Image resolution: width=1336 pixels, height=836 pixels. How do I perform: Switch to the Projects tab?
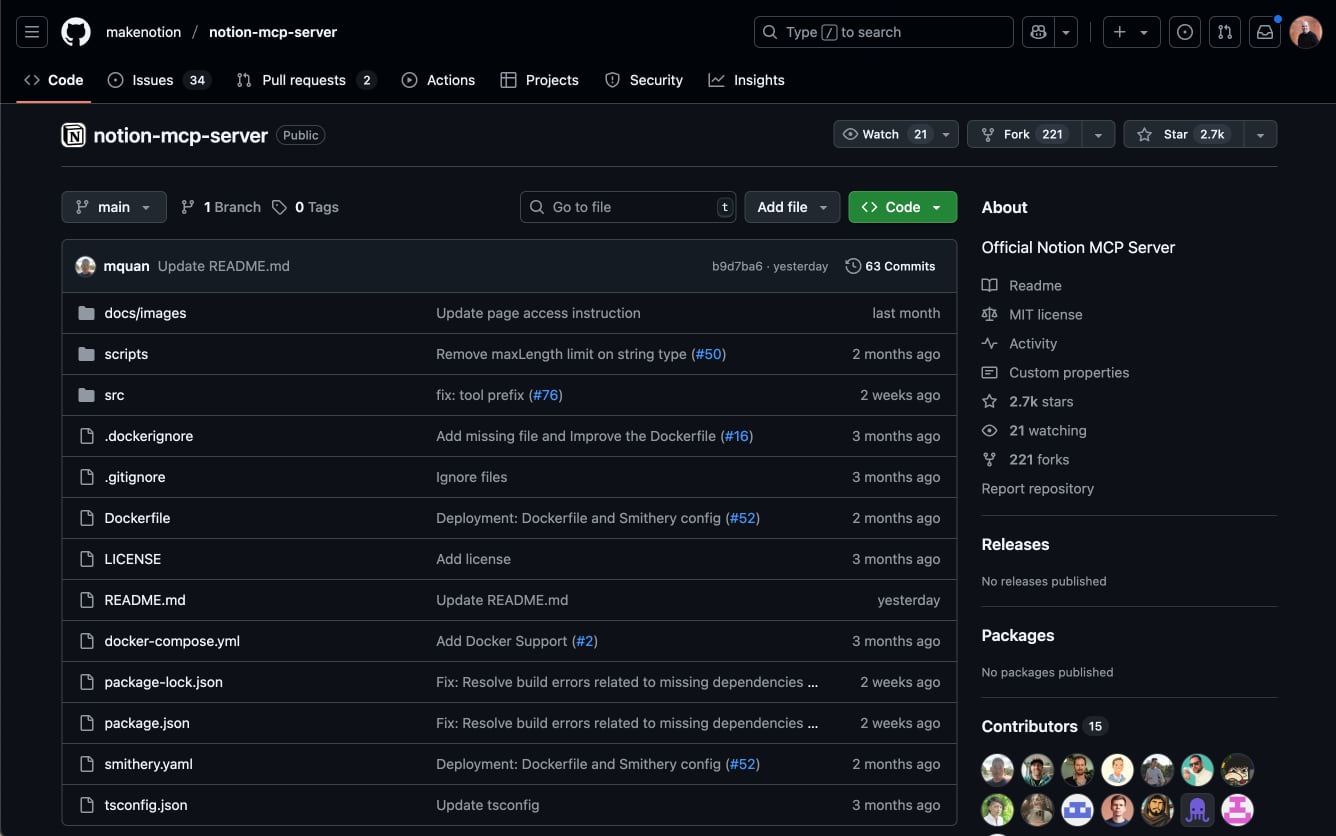coord(540,80)
